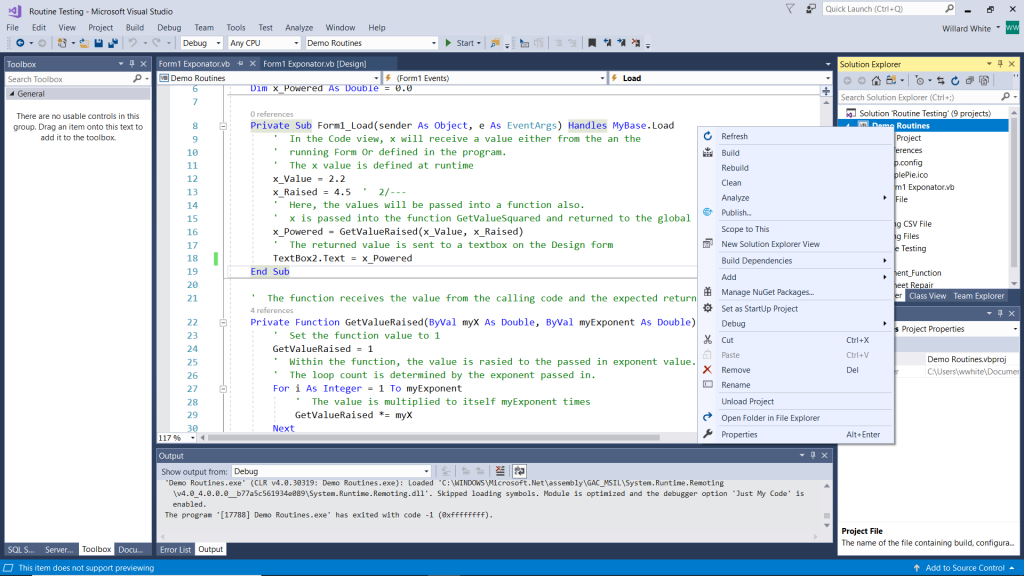
Task: Click the bookmark icon in main toolbar
Action: pos(592,43)
